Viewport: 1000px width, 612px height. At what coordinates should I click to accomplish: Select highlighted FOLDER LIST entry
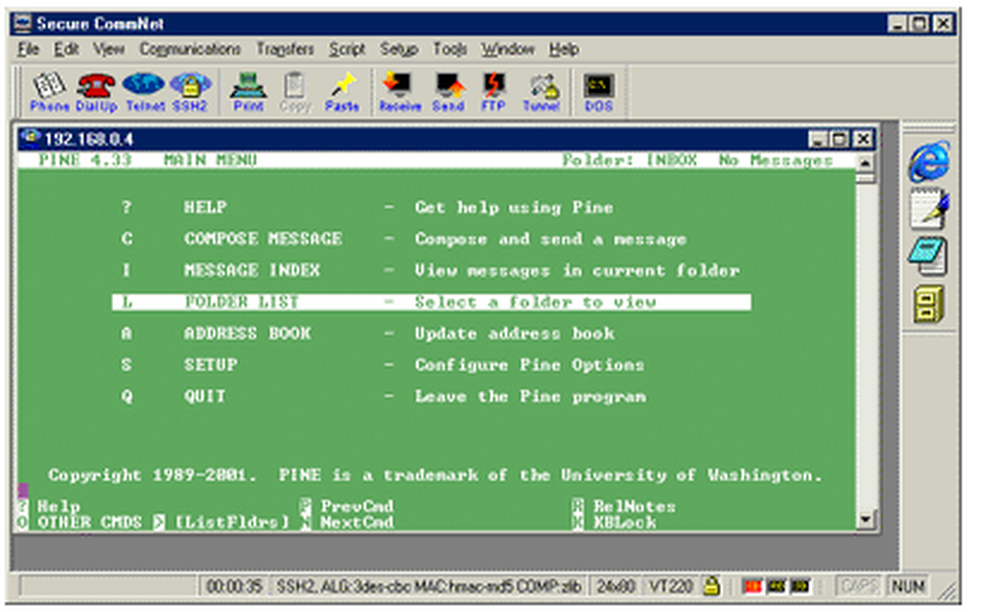(431, 302)
